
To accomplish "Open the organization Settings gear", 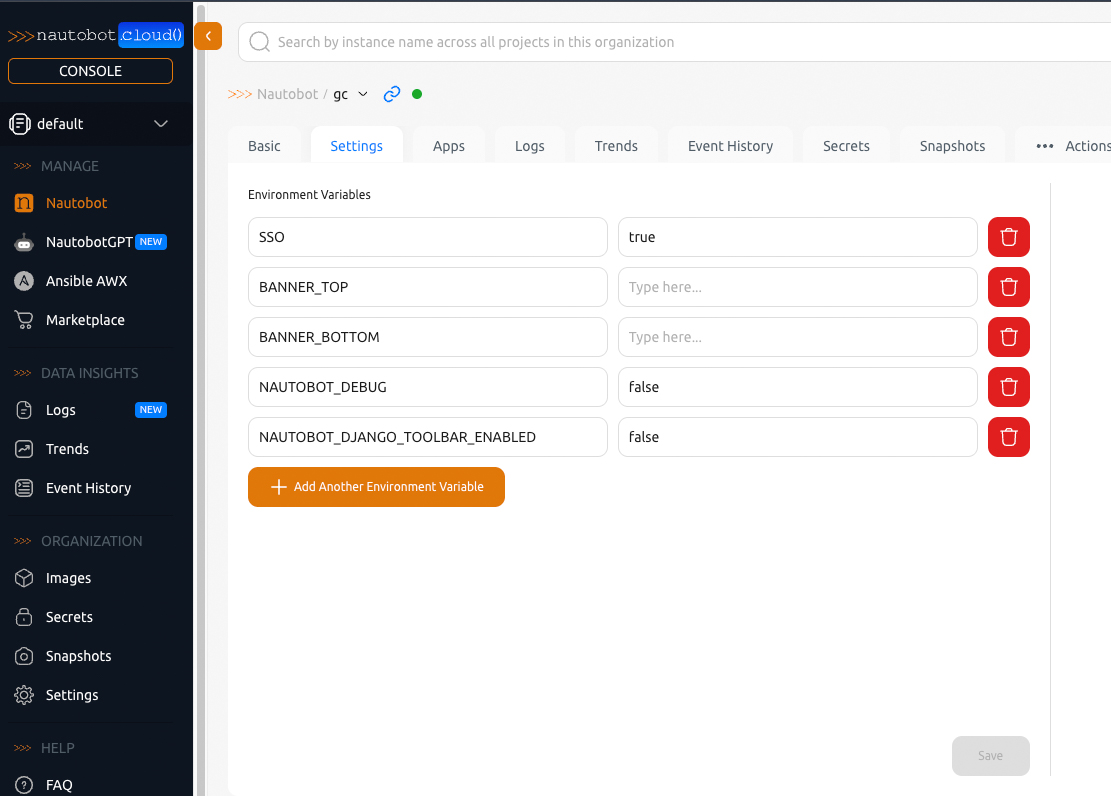I will 72,695.
